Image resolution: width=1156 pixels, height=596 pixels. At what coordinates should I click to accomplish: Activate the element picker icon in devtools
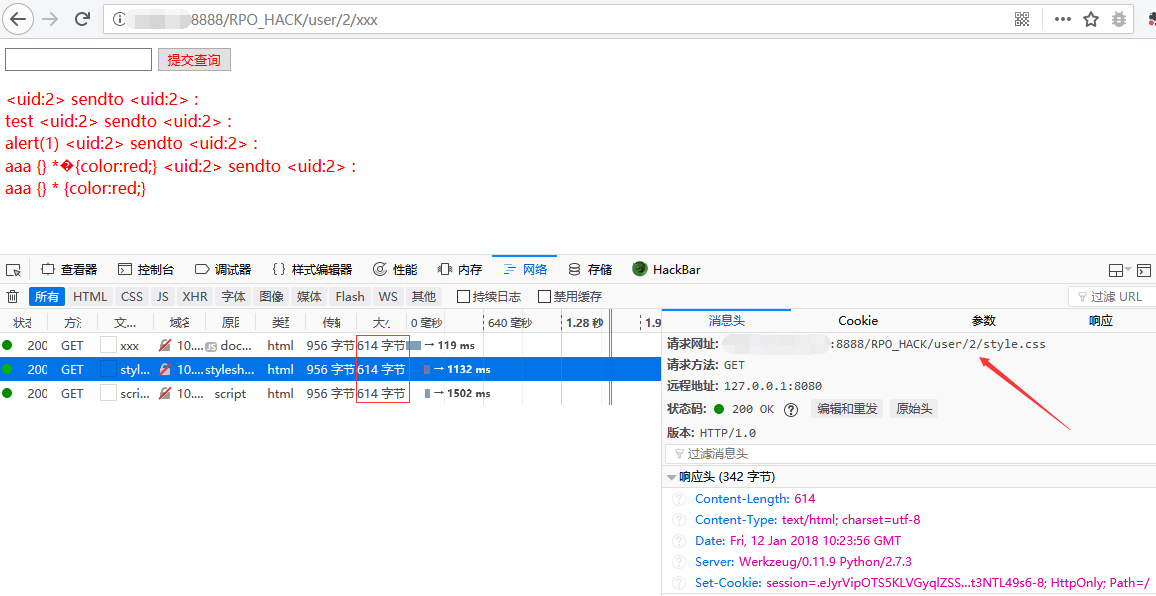(13, 270)
